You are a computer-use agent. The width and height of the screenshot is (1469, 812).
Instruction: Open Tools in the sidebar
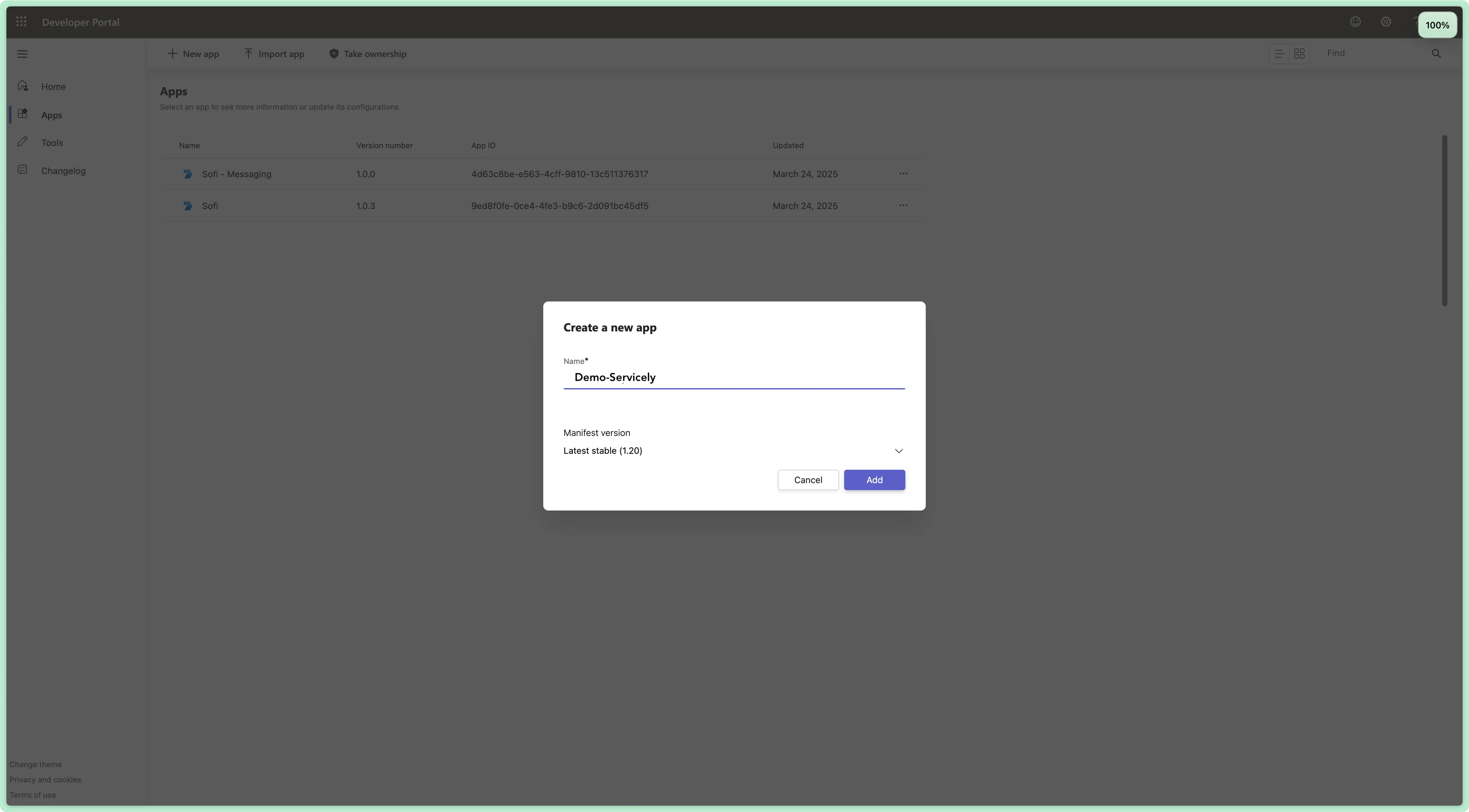pos(52,143)
